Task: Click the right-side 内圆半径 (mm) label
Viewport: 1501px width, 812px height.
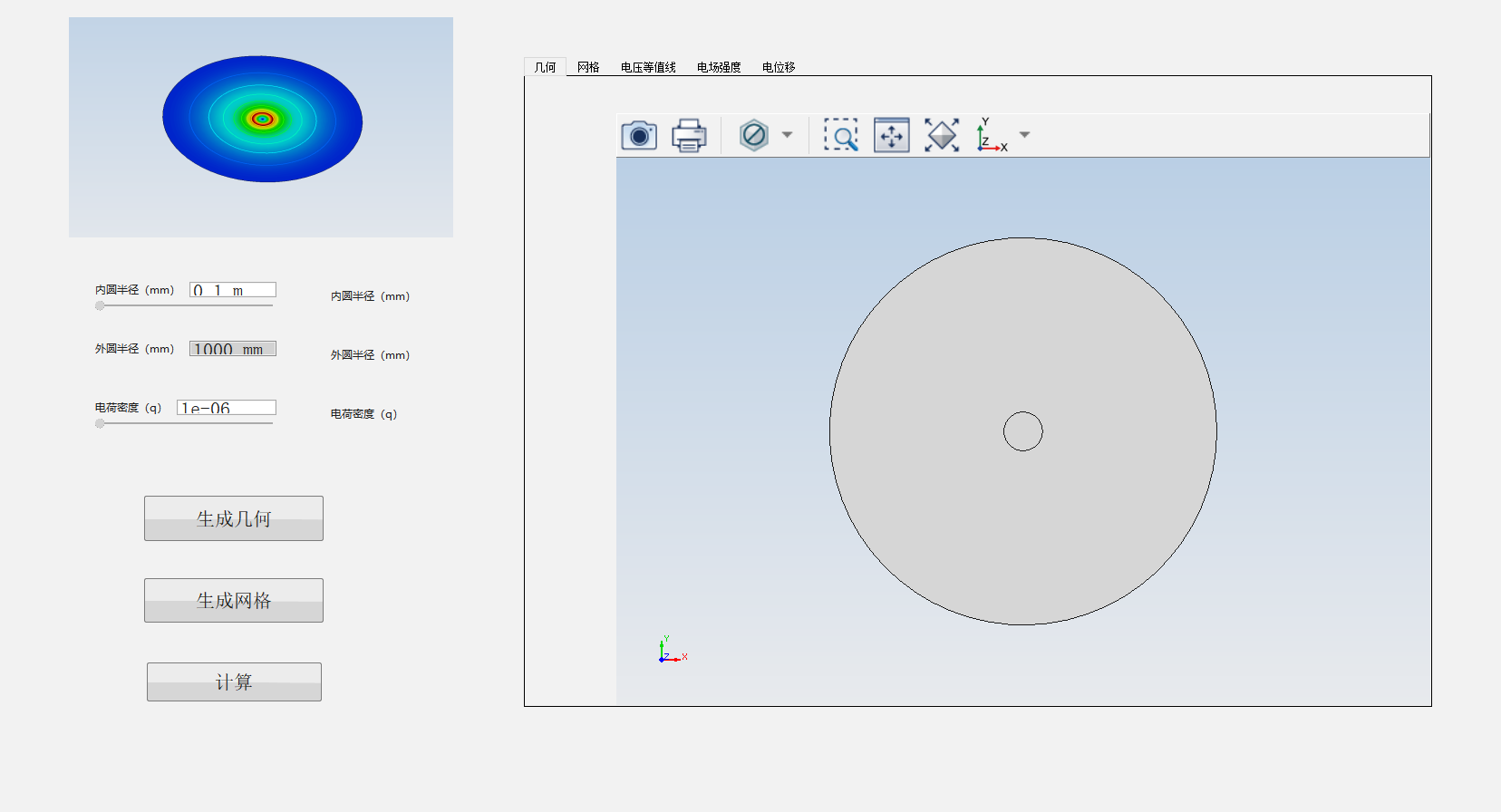Action: click(x=370, y=296)
